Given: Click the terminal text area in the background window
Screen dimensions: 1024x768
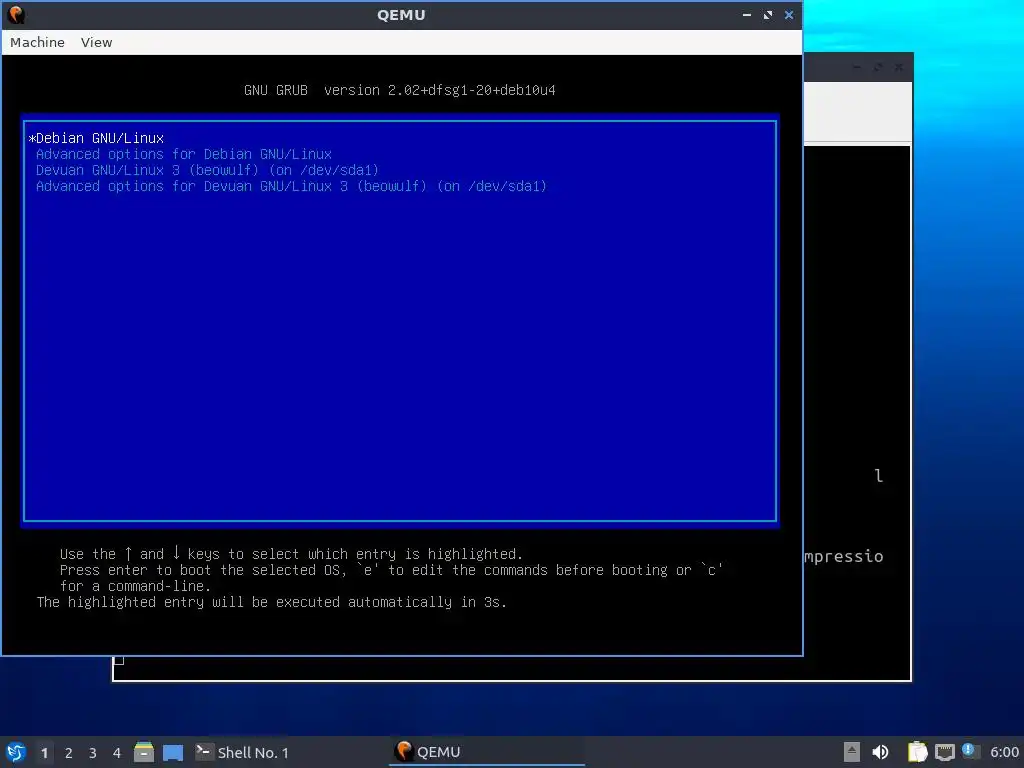Looking at the screenshot, I should [857, 411].
